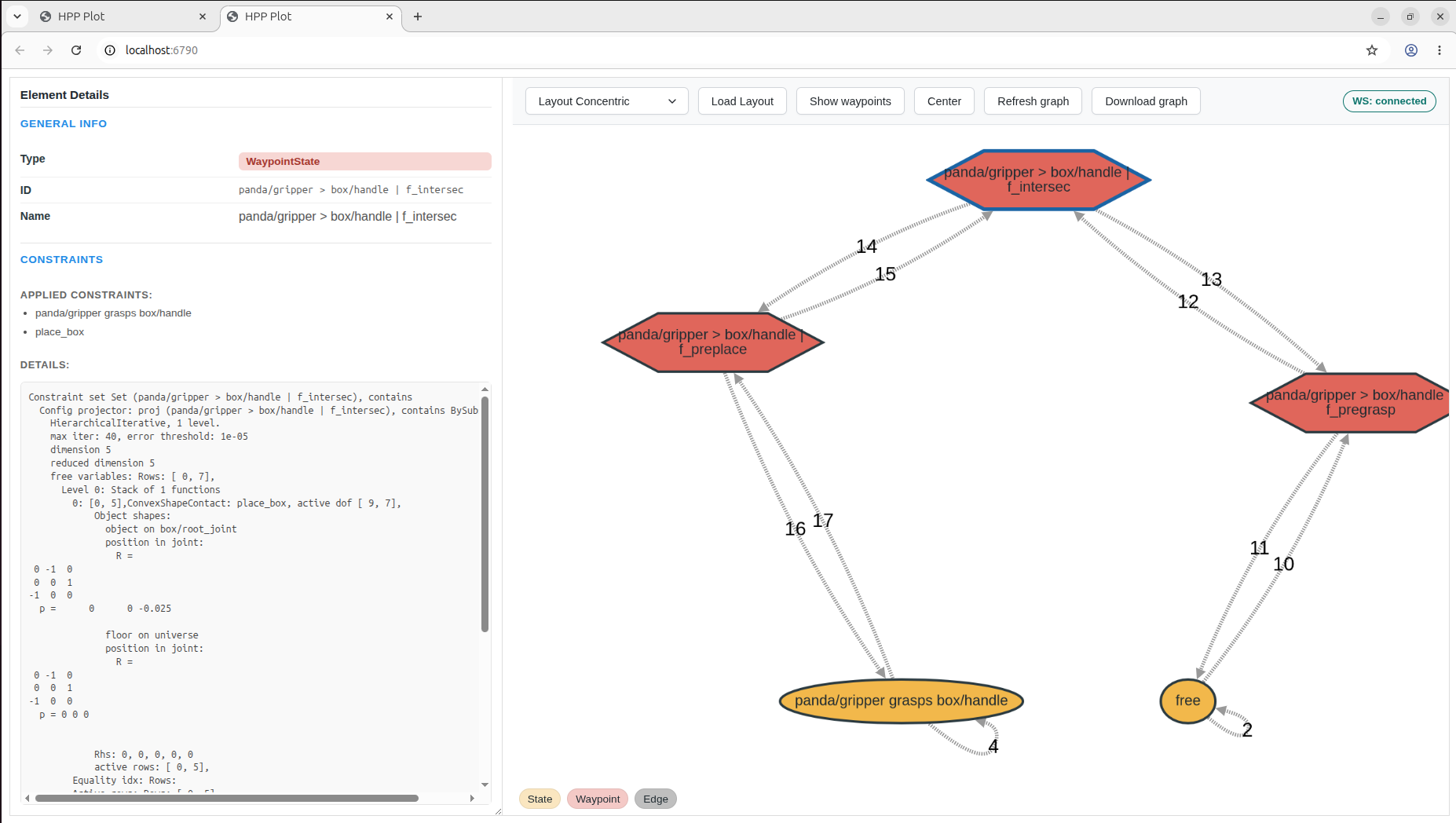Click edge label 14
Viewport: 1456px width, 823px height.
point(866,247)
